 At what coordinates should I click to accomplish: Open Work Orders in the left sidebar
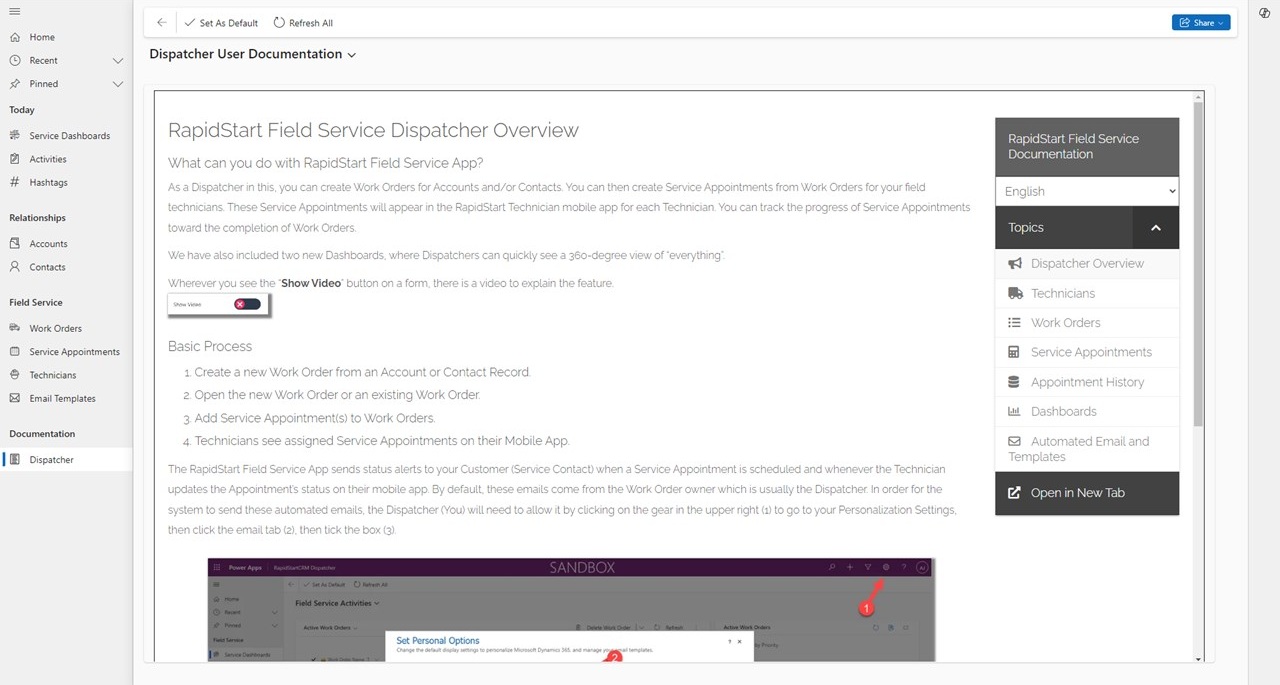[55, 328]
